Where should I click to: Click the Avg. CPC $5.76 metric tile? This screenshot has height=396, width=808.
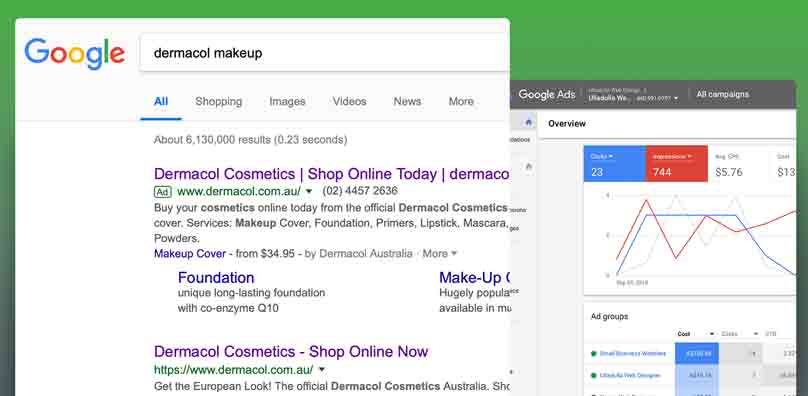point(737,164)
